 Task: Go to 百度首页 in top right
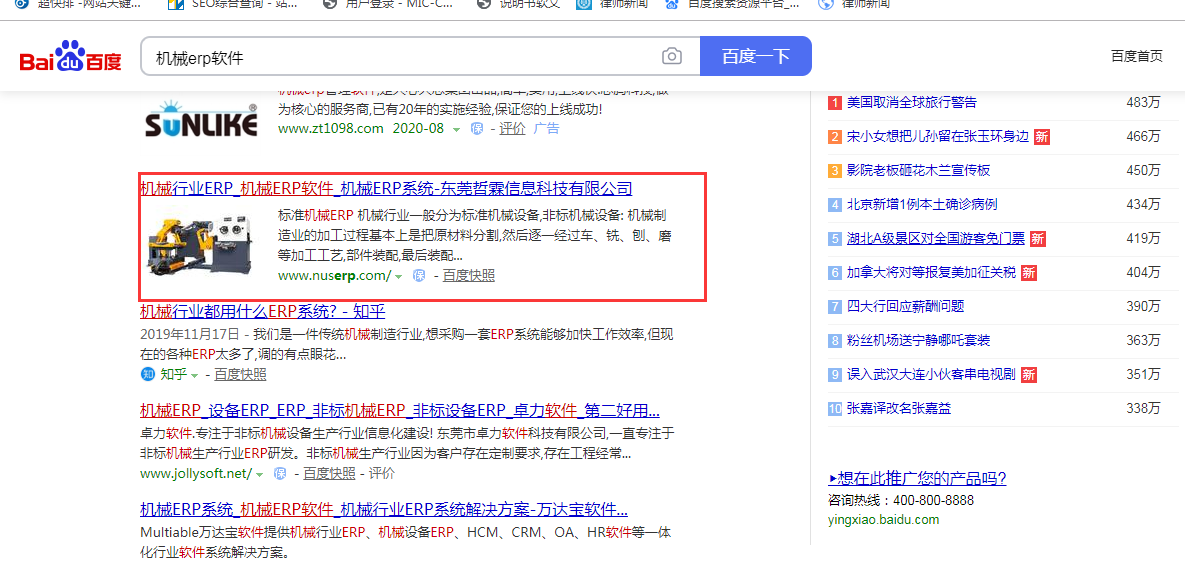click(1136, 56)
